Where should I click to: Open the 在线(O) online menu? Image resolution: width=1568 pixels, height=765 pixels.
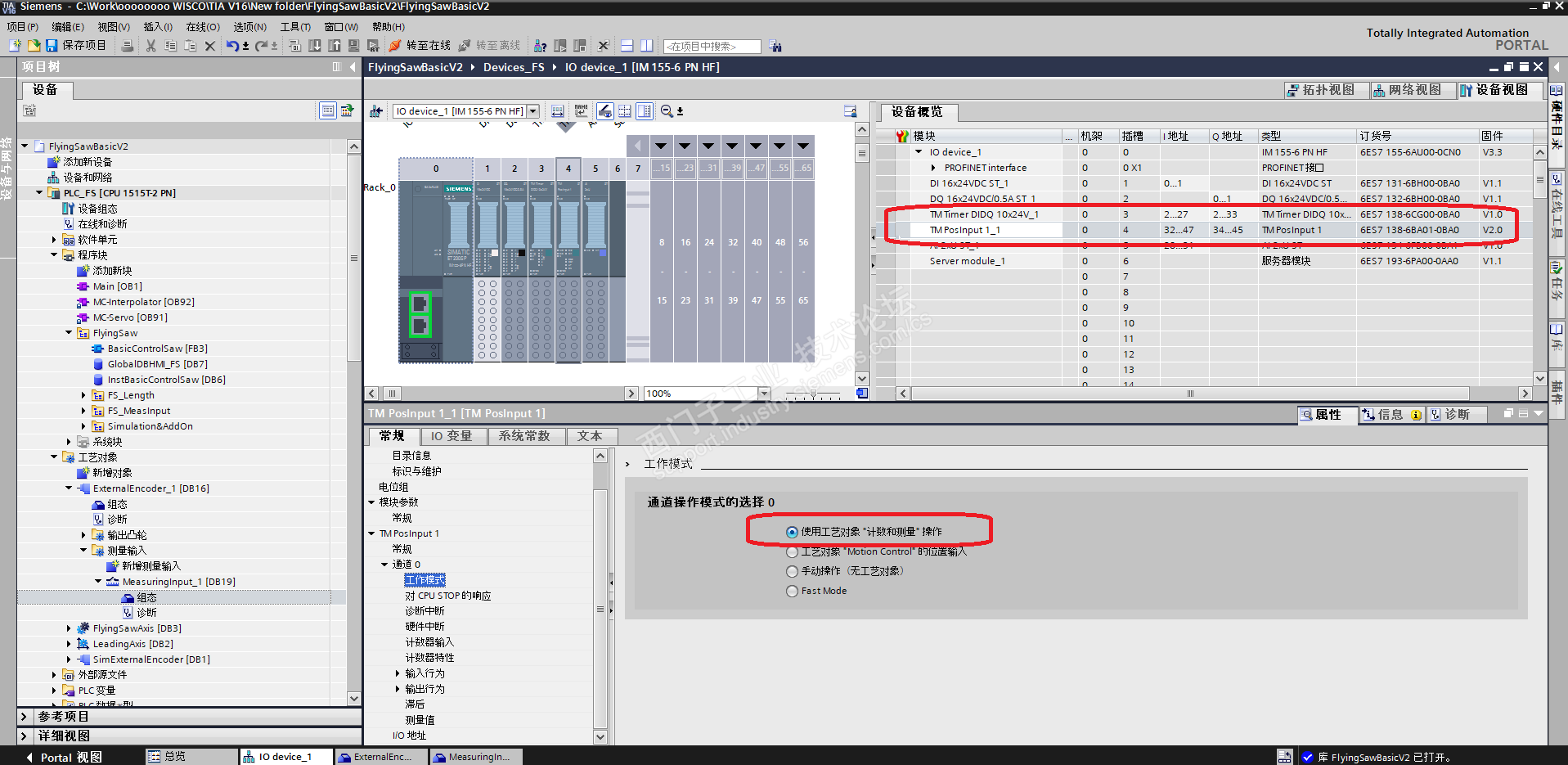point(203,27)
